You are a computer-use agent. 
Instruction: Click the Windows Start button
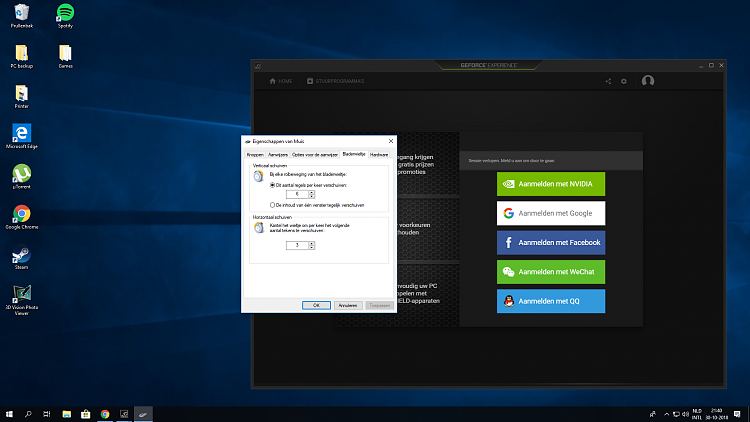pos(9,414)
